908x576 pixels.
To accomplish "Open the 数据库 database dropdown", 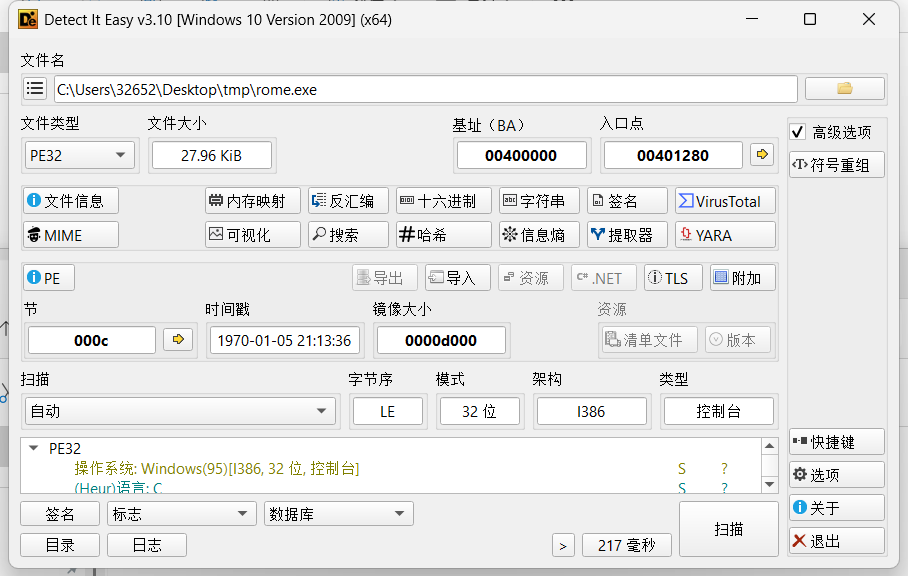I will click(x=339, y=513).
